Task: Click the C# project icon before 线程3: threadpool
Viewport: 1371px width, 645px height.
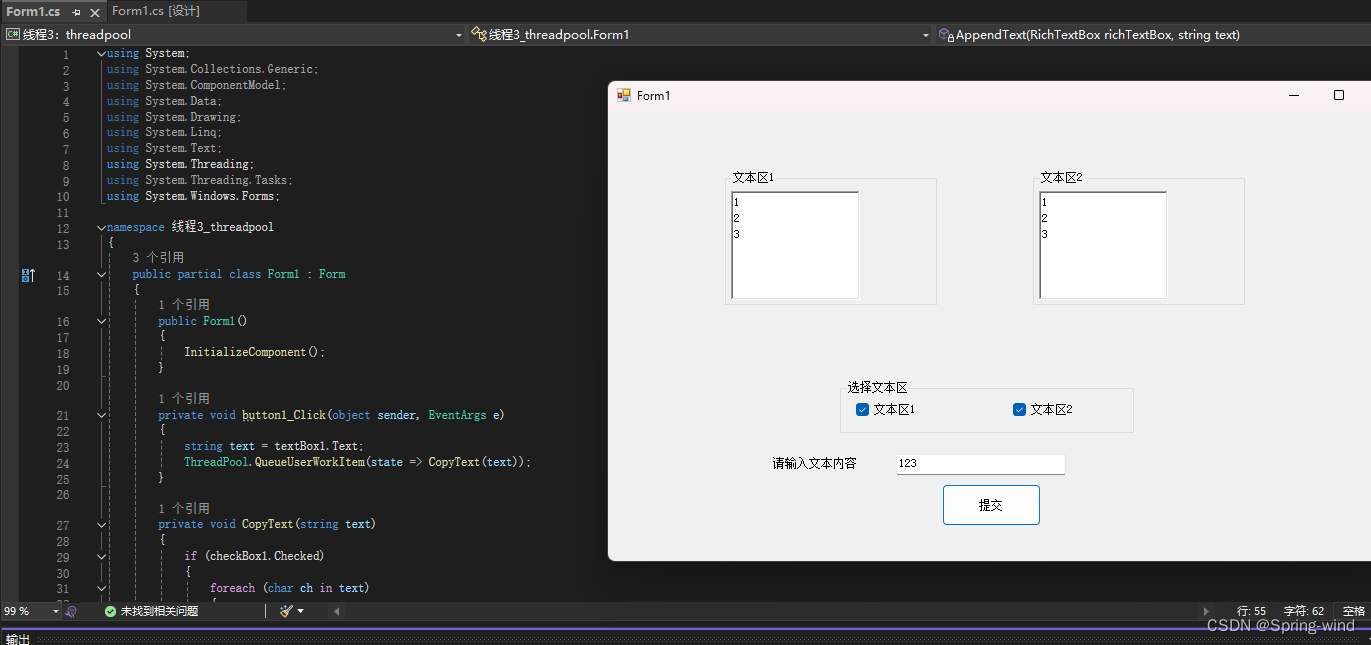Action: click(x=11, y=33)
